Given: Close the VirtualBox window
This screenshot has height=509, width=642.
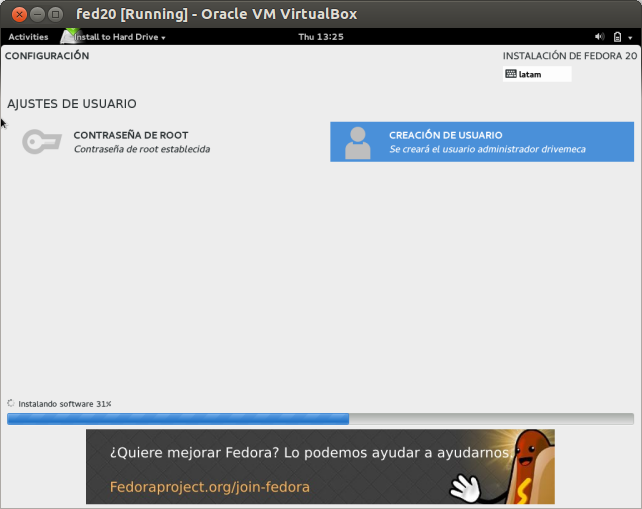Looking at the screenshot, I should (x=19, y=15).
